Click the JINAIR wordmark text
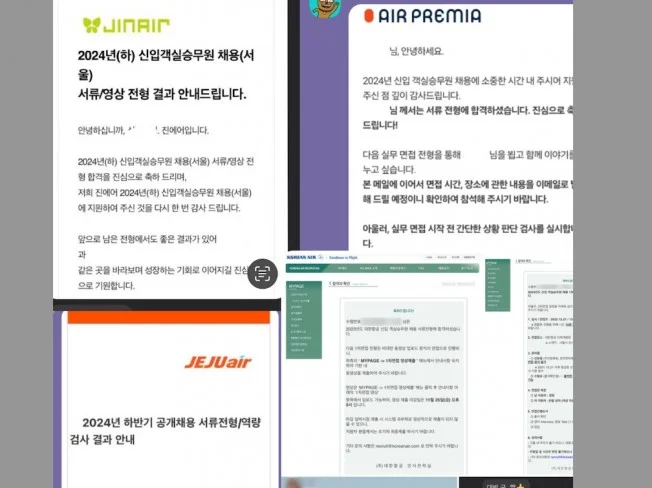Image resolution: width=652 pixels, height=488 pixels. (x=139, y=25)
